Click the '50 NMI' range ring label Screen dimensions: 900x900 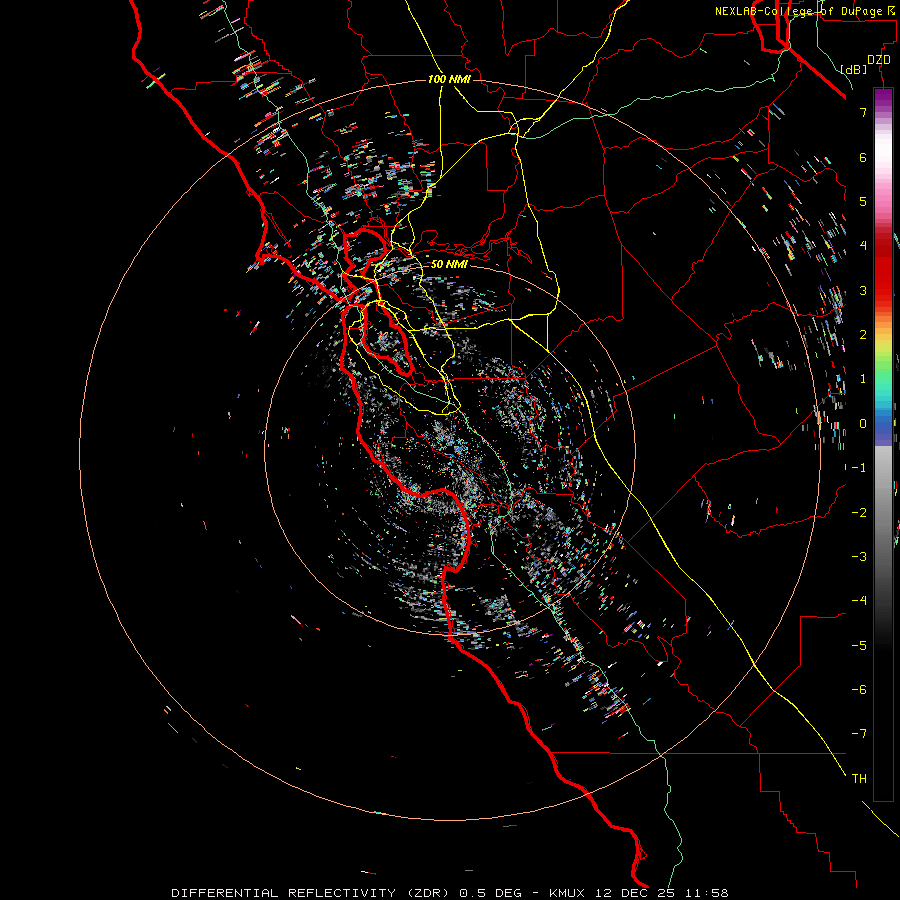point(449,264)
